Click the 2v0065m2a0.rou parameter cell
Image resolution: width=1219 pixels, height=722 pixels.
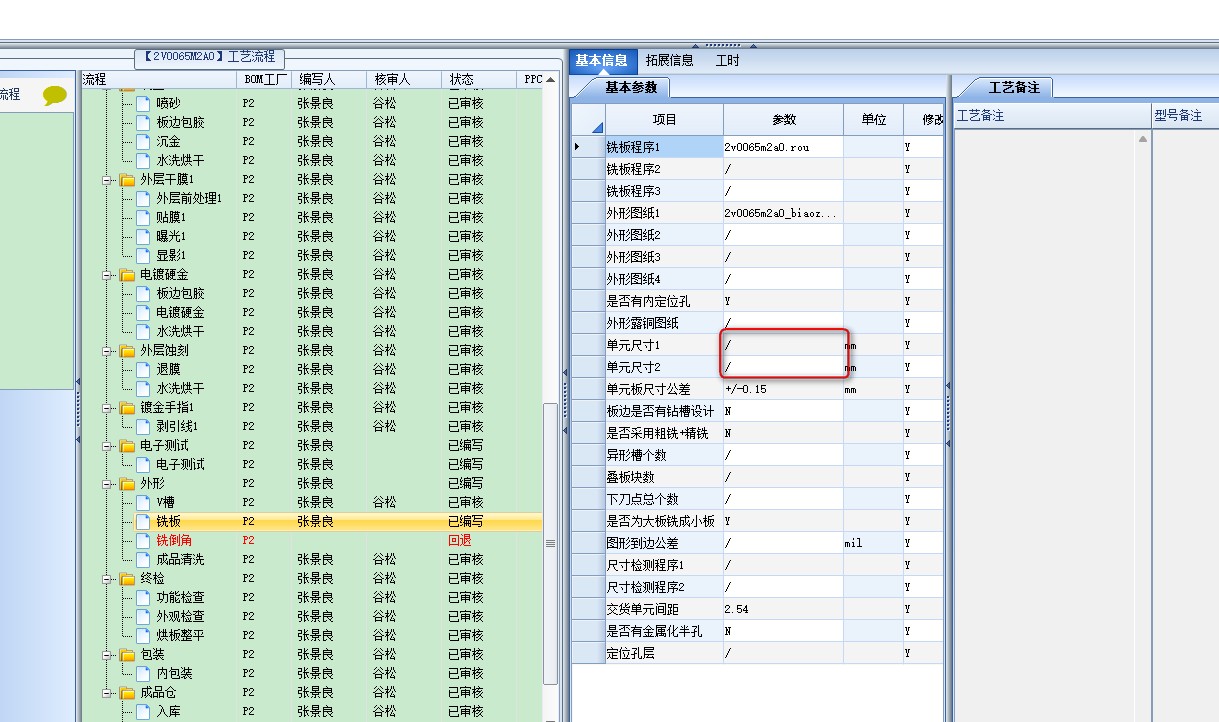[783, 147]
